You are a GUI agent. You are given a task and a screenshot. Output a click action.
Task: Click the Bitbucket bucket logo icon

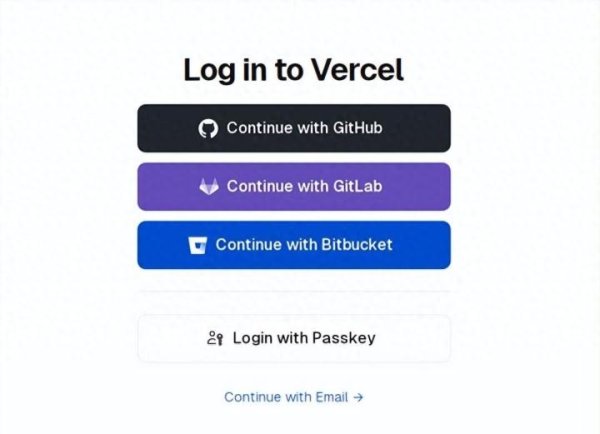pos(197,245)
